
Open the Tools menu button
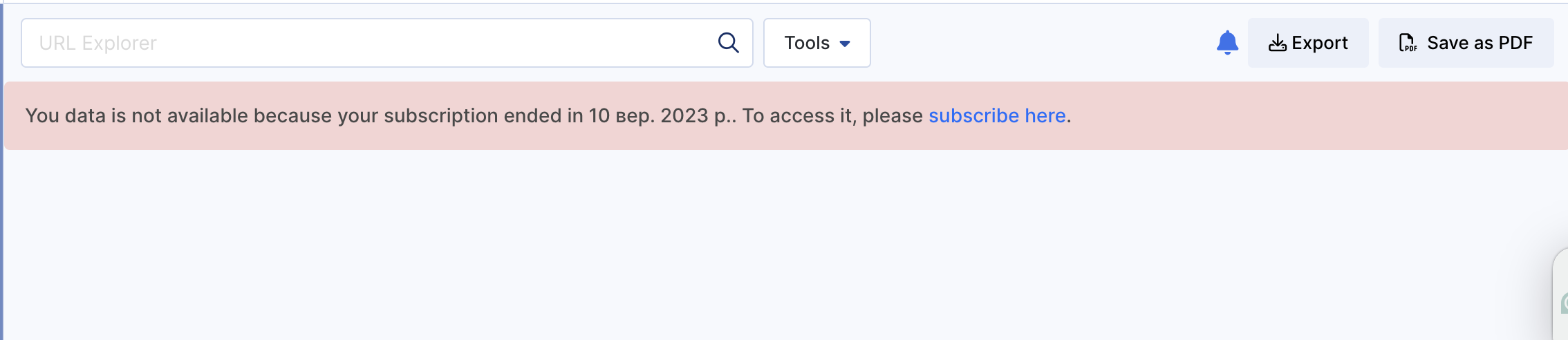[816, 43]
